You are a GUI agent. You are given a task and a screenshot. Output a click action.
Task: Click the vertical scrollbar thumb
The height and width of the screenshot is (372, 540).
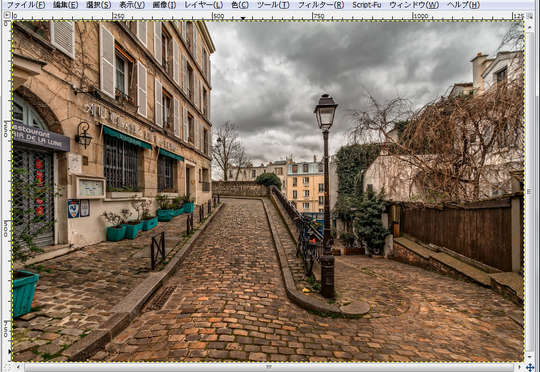coord(529,191)
